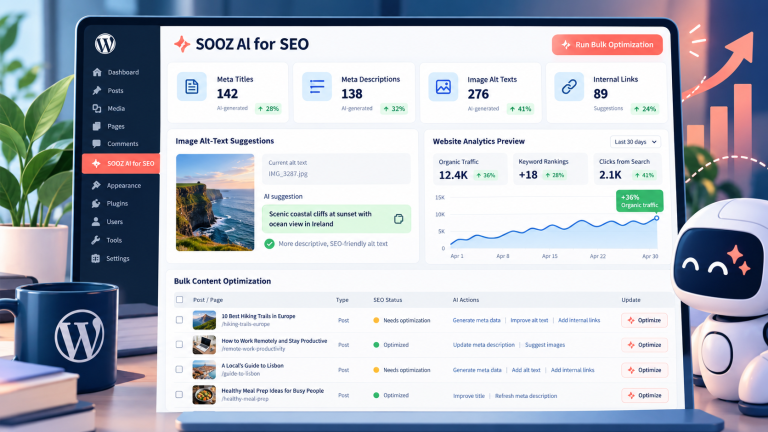Image resolution: width=768 pixels, height=432 pixels.
Task: Click the orange status dot for Hiking Trails
Action: (376, 320)
